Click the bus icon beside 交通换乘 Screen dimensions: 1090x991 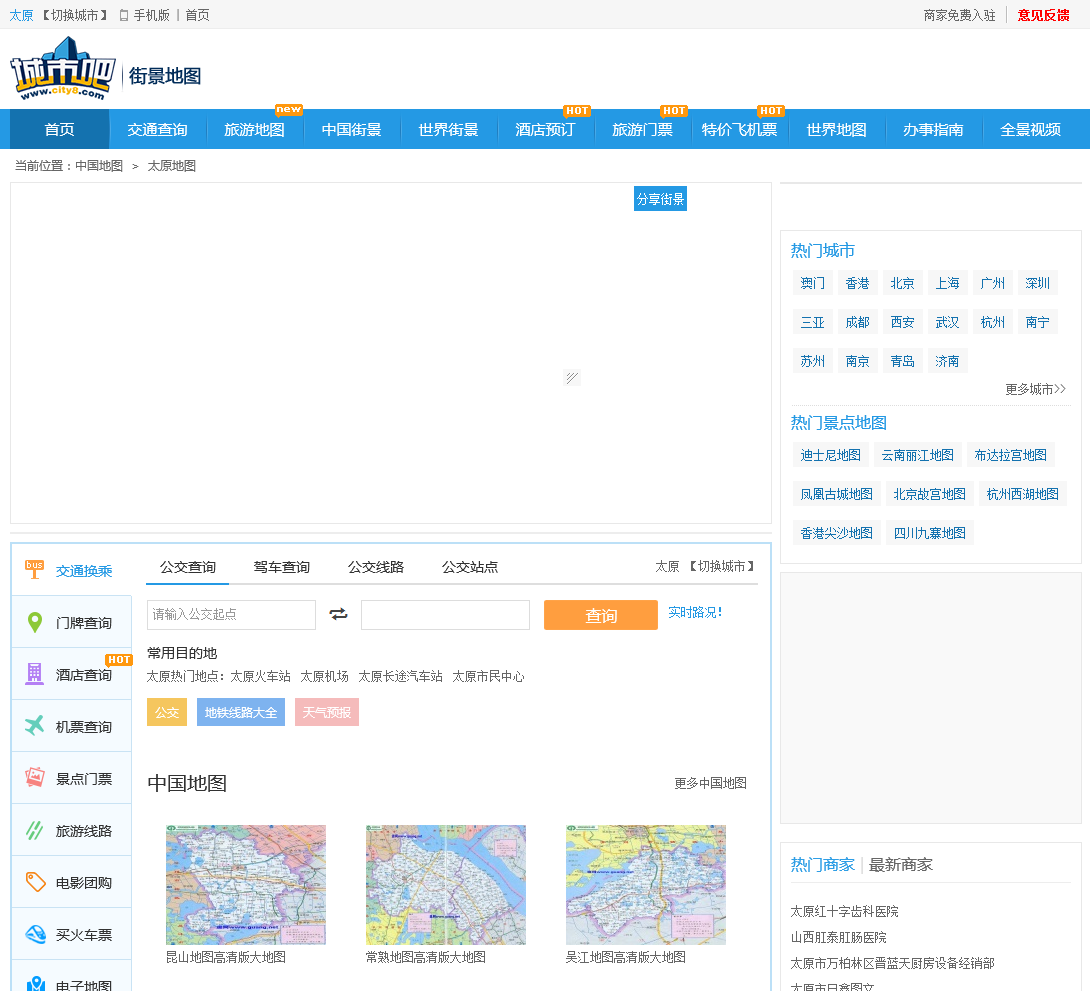click(35, 570)
